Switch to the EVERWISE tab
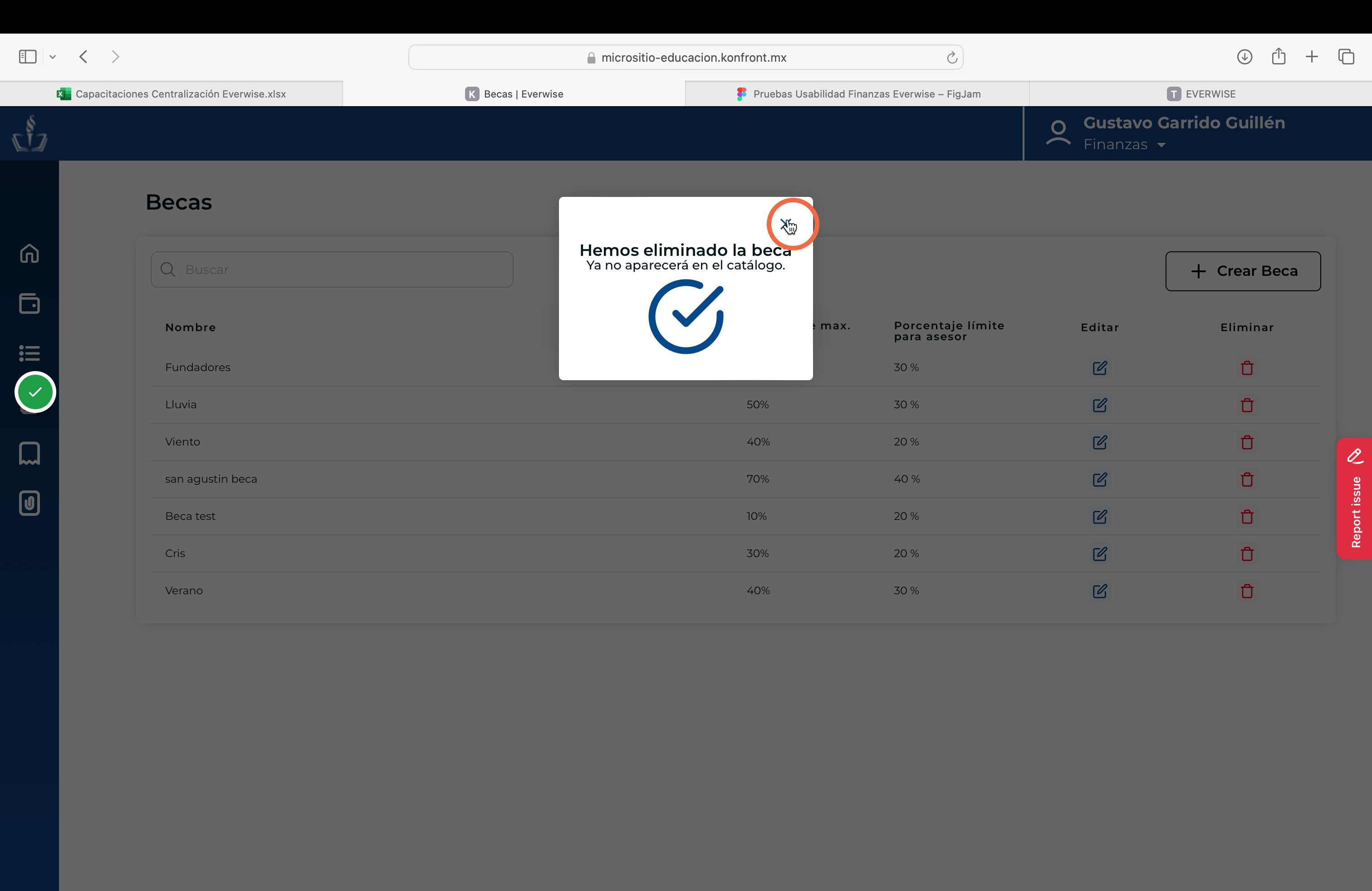The image size is (1372, 891). [1201, 93]
